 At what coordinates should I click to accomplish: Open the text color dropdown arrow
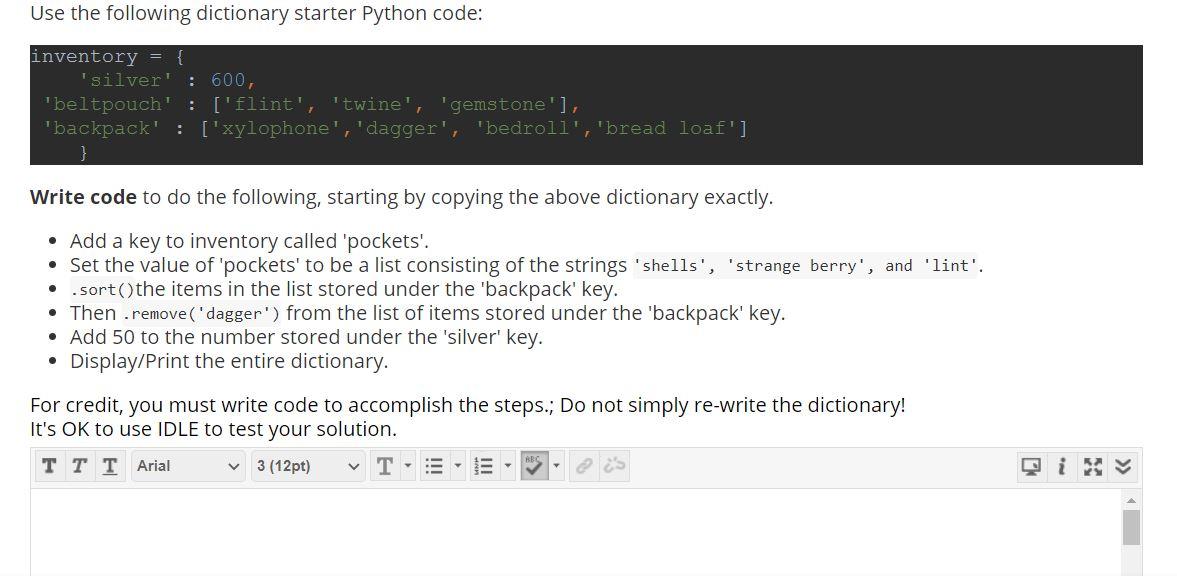(408, 466)
